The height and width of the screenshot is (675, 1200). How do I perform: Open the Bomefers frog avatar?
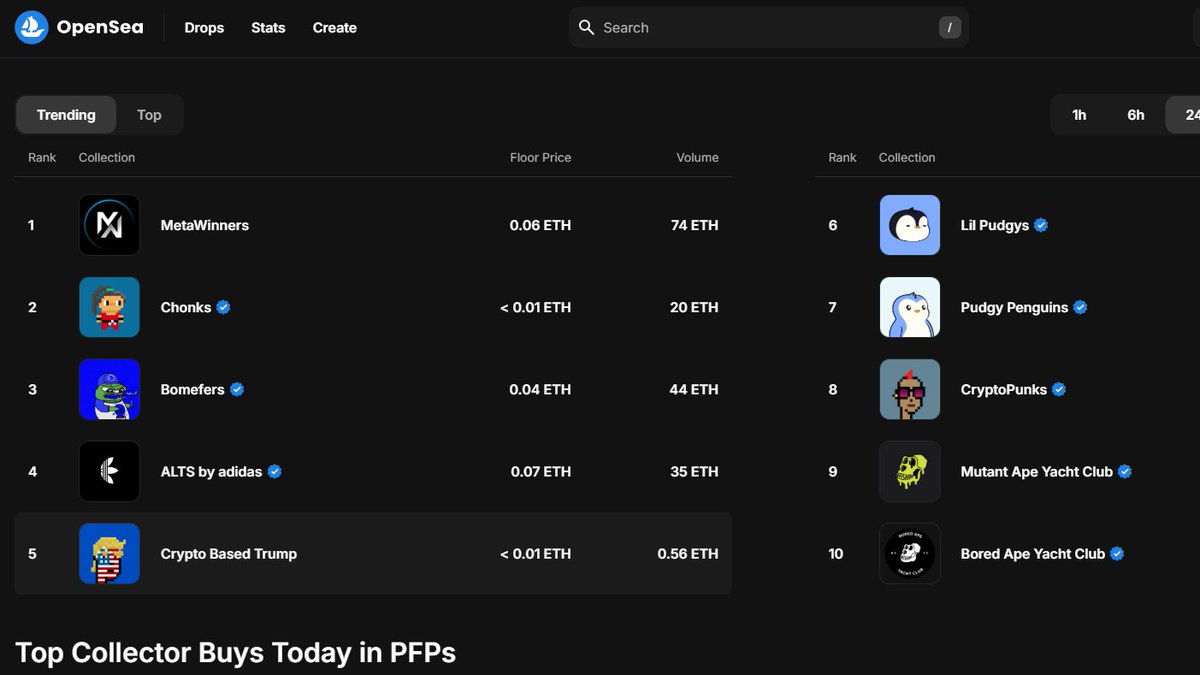[109, 389]
